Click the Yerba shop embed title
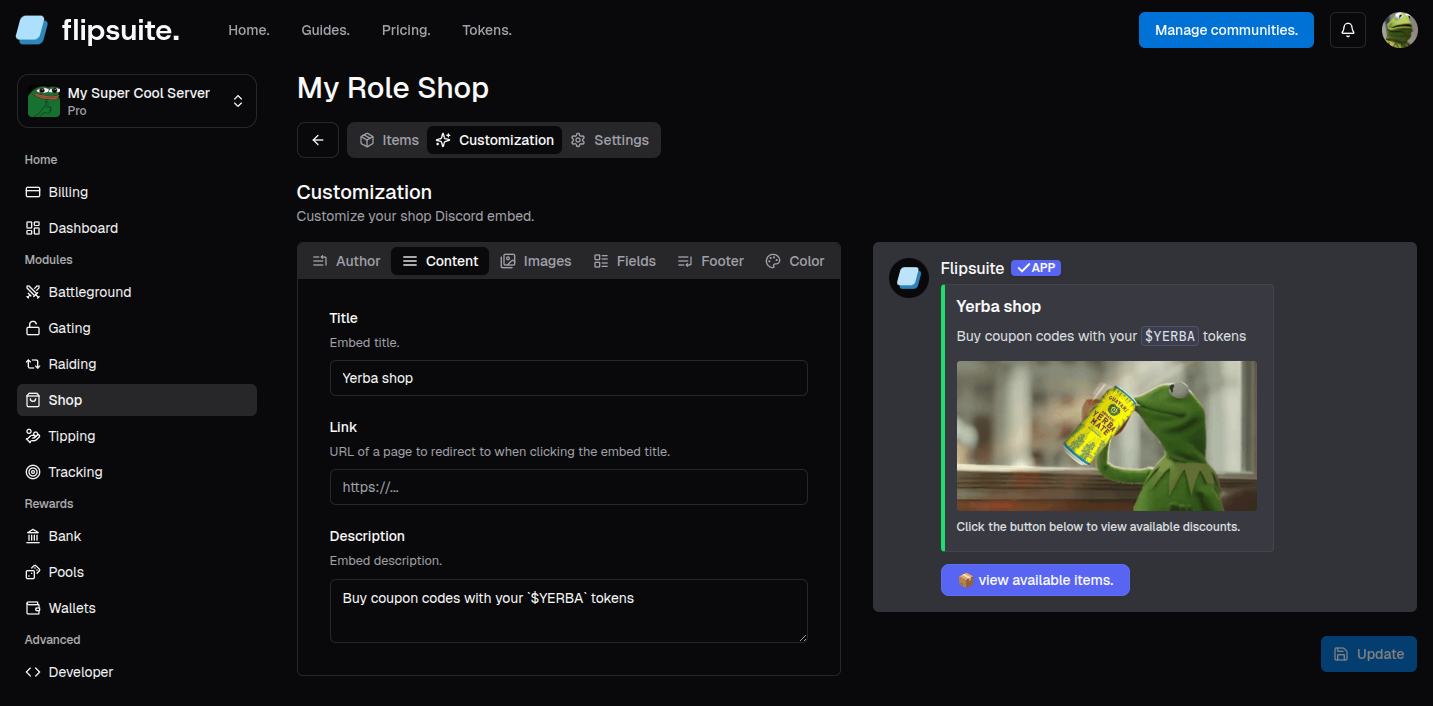 tap(998, 306)
